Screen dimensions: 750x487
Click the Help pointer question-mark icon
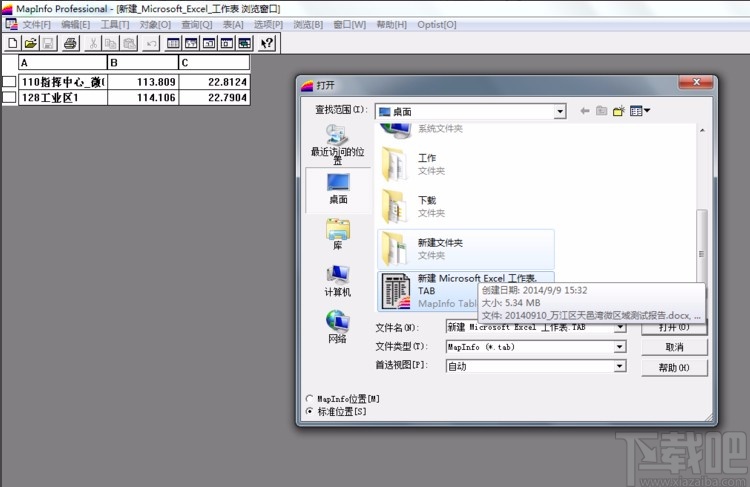267,44
